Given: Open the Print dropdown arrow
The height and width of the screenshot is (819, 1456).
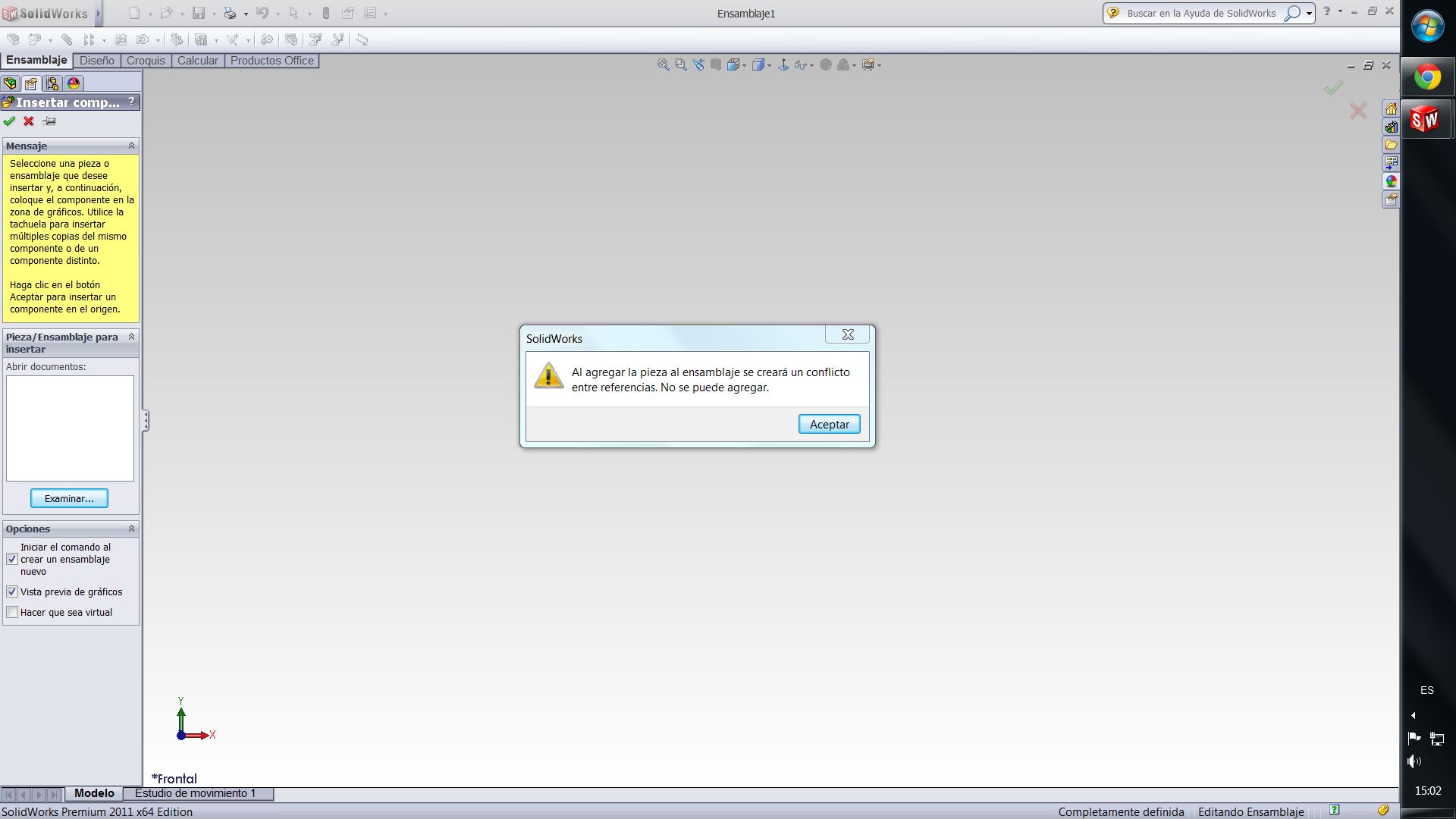Looking at the screenshot, I should 246,14.
